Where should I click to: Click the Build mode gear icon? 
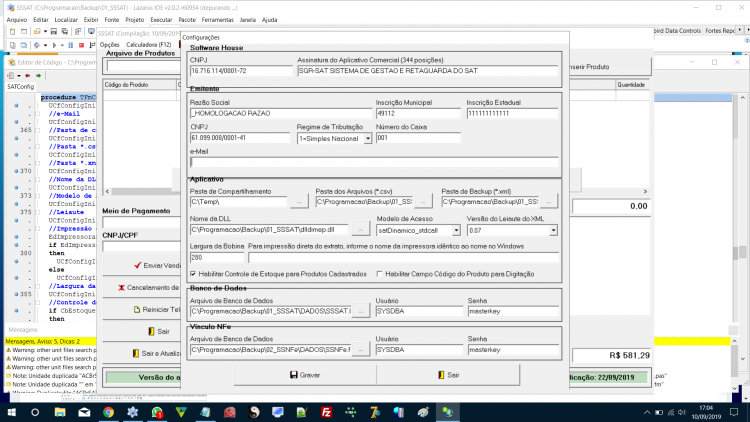point(37,45)
